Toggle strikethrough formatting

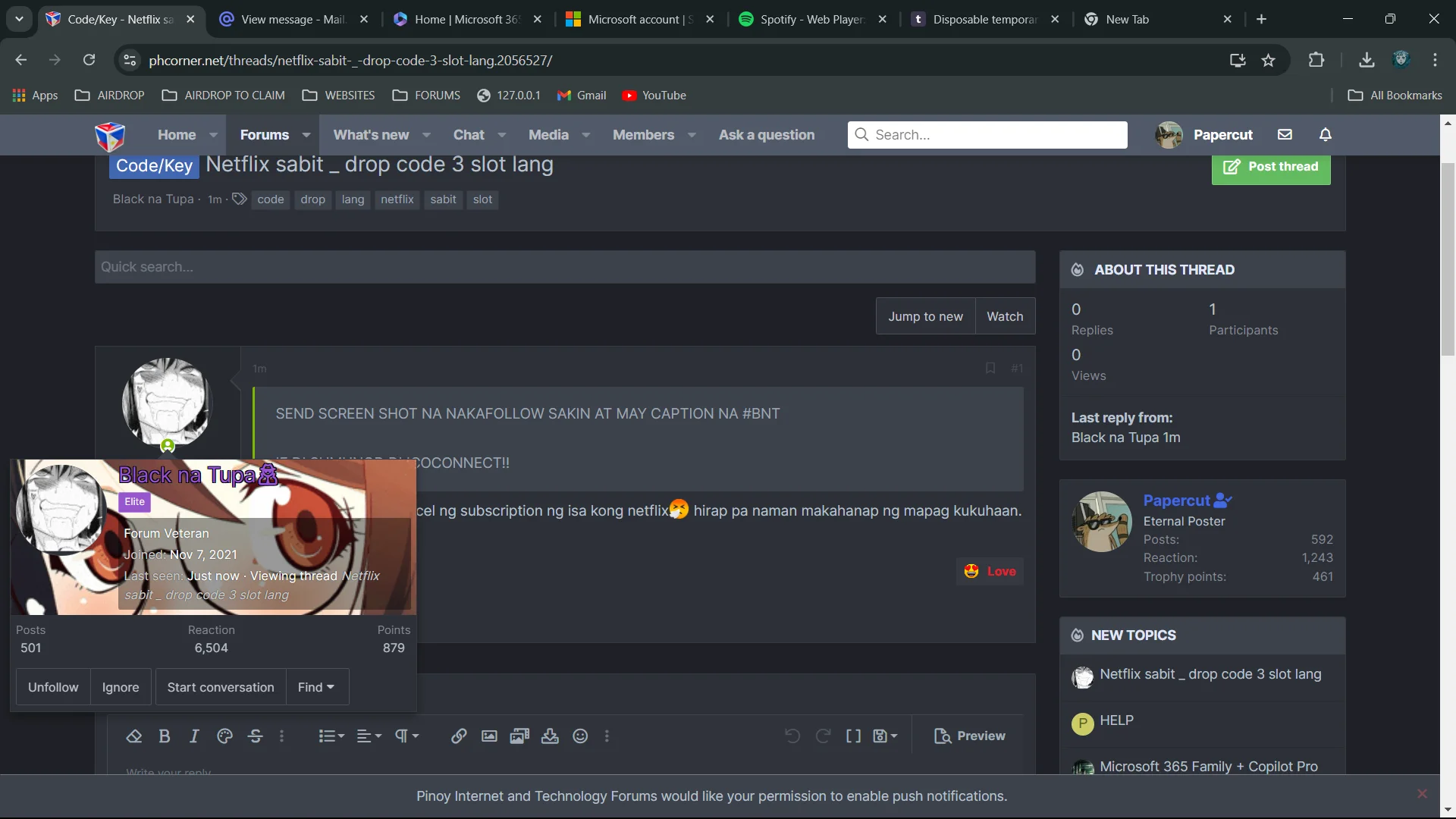[256, 736]
